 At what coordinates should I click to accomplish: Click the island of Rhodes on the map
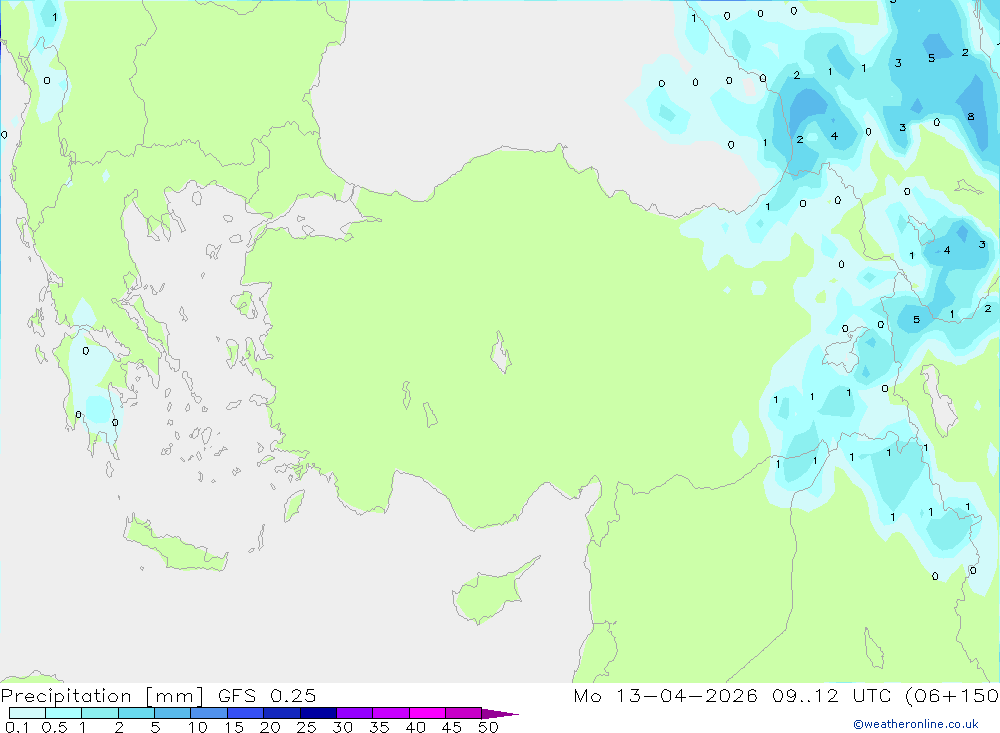coord(293,505)
